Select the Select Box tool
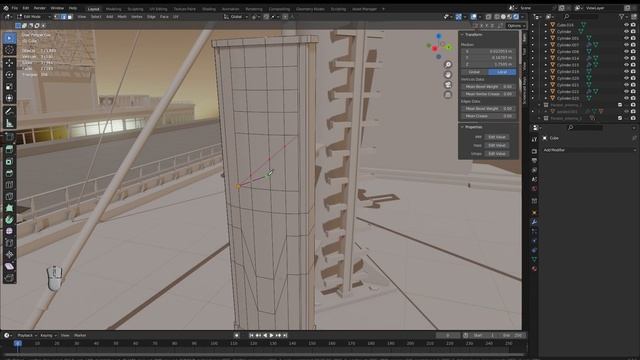This screenshot has width=640, height=360. point(9,38)
